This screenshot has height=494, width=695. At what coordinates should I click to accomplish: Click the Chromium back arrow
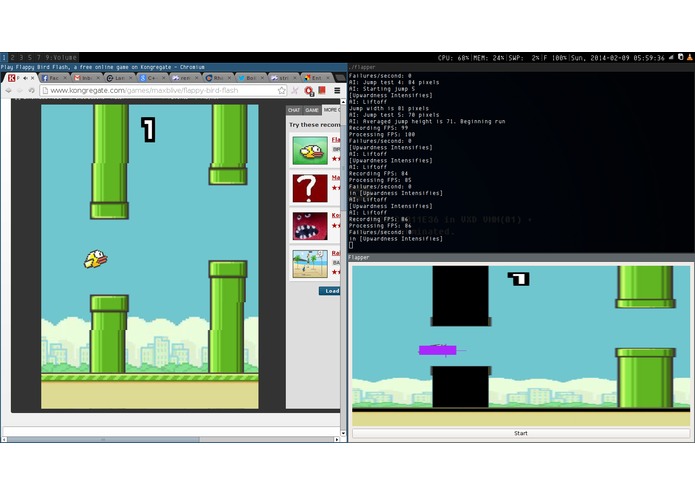point(8,90)
